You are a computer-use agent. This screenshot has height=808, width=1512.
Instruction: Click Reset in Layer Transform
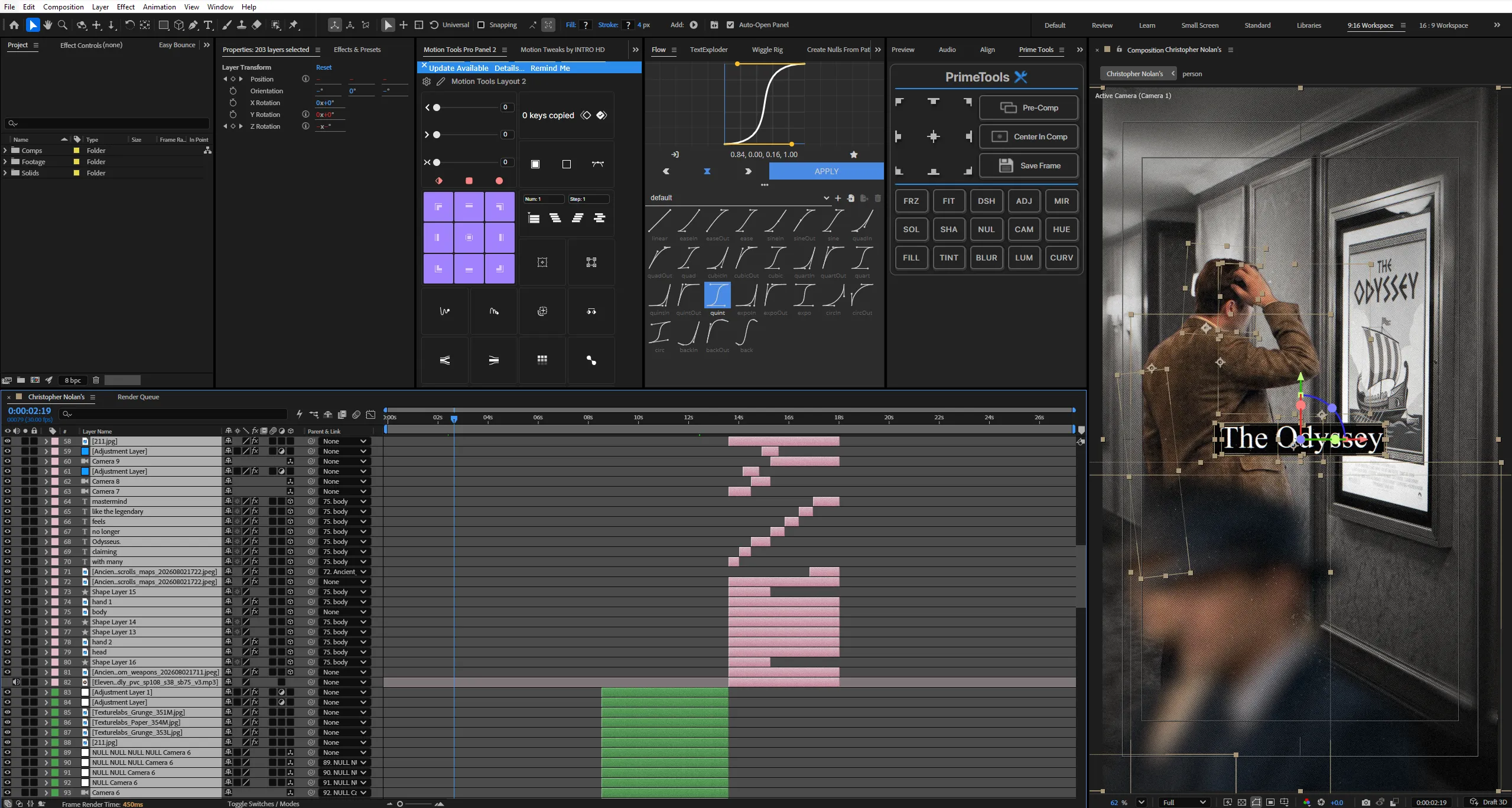pyautogui.click(x=324, y=67)
